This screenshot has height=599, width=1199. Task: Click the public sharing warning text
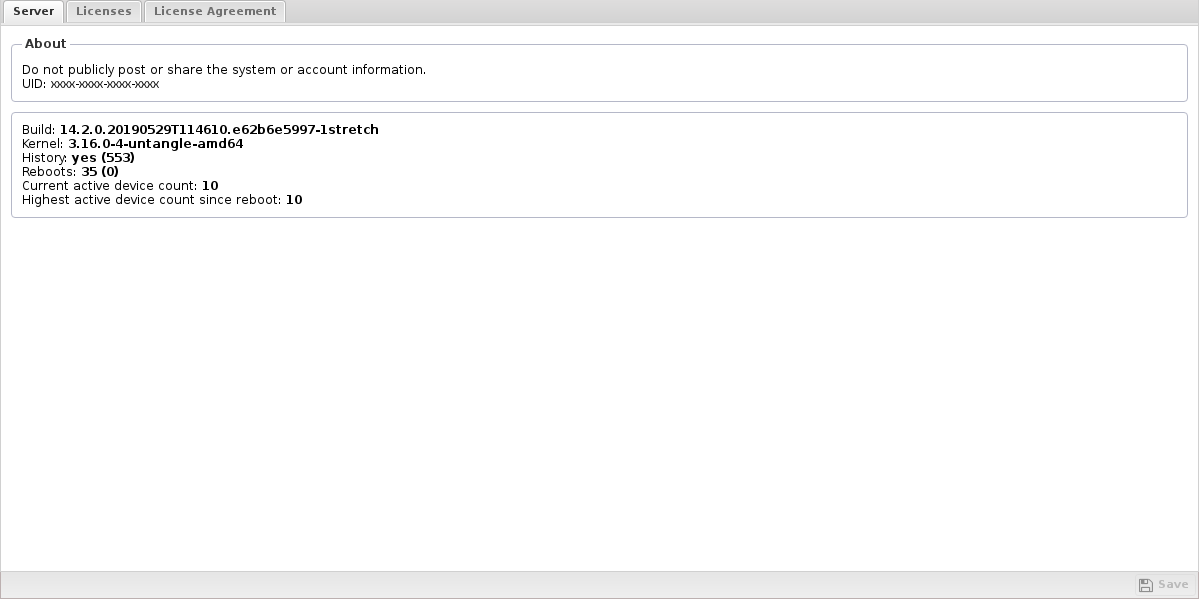pos(224,70)
